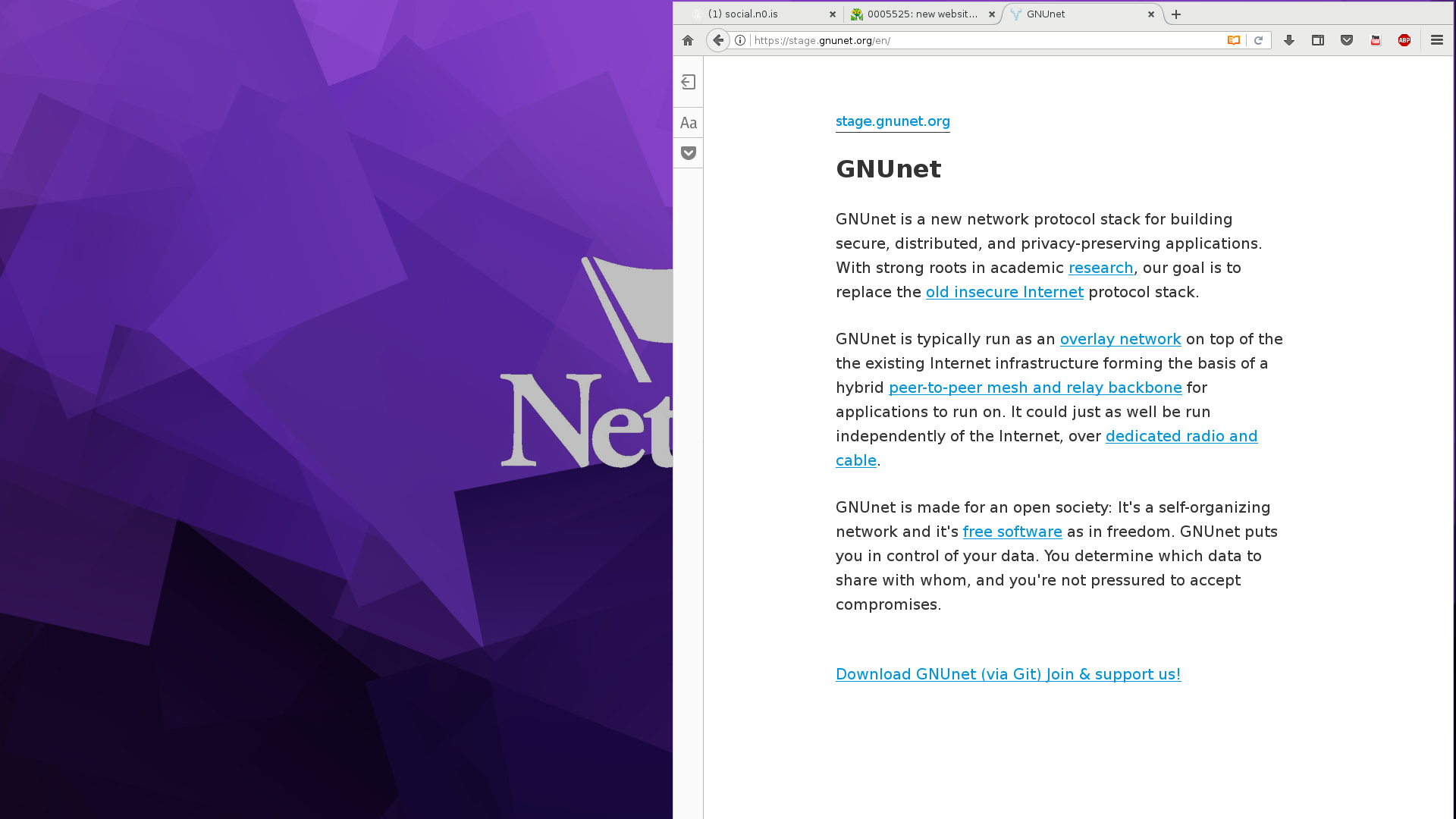Follow the 'old insecure Internet' link
1456x819 pixels.
tap(1004, 292)
